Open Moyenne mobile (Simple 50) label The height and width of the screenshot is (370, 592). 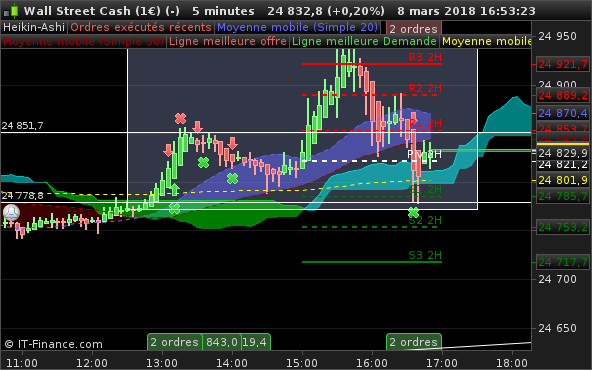[x=83, y=41]
